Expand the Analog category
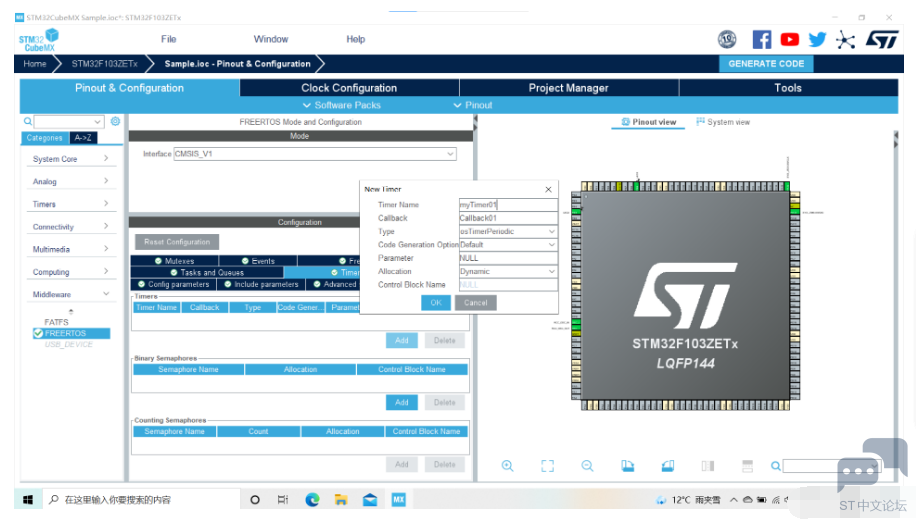The image size is (916, 521). (71, 181)
